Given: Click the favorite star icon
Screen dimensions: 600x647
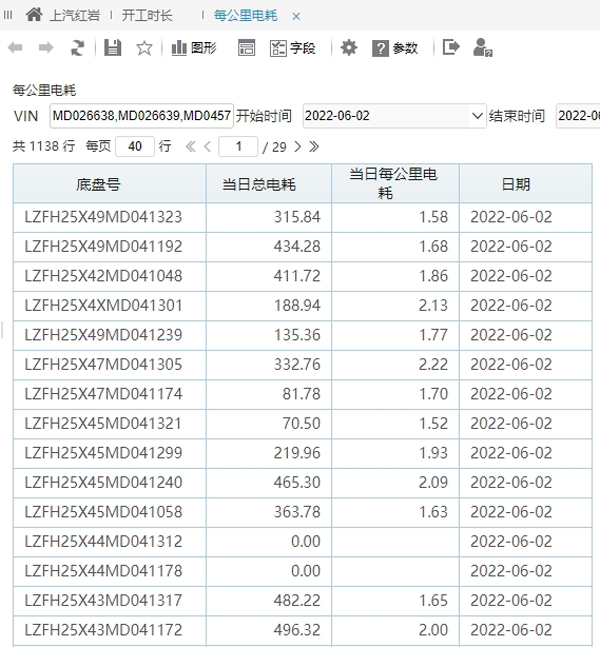Looking at the screenshot, I should tap(144, 48).
